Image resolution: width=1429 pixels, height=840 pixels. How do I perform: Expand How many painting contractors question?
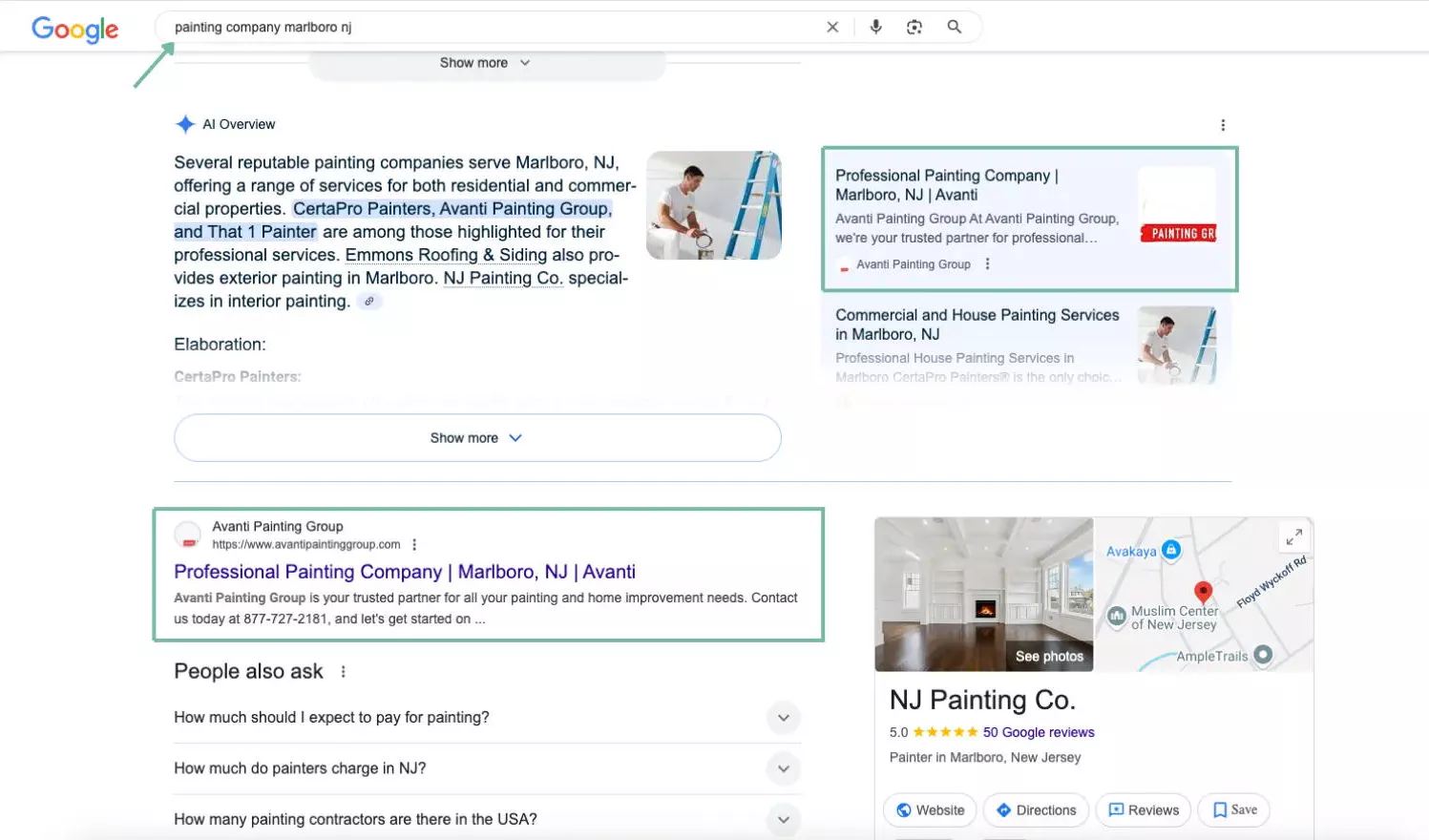tap(487, 819)
